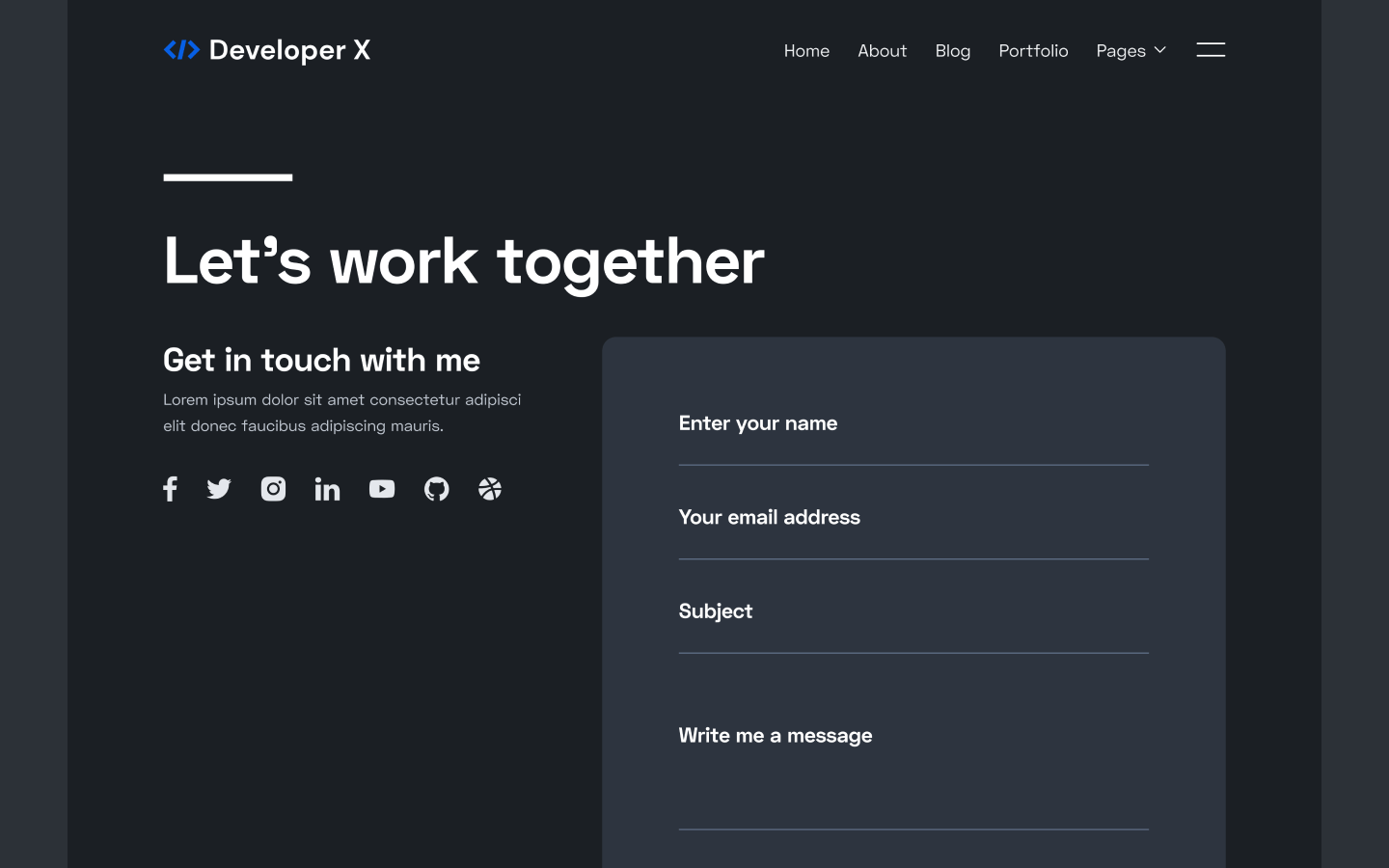Expand the Pages dropdown menu

point(1131,51)
